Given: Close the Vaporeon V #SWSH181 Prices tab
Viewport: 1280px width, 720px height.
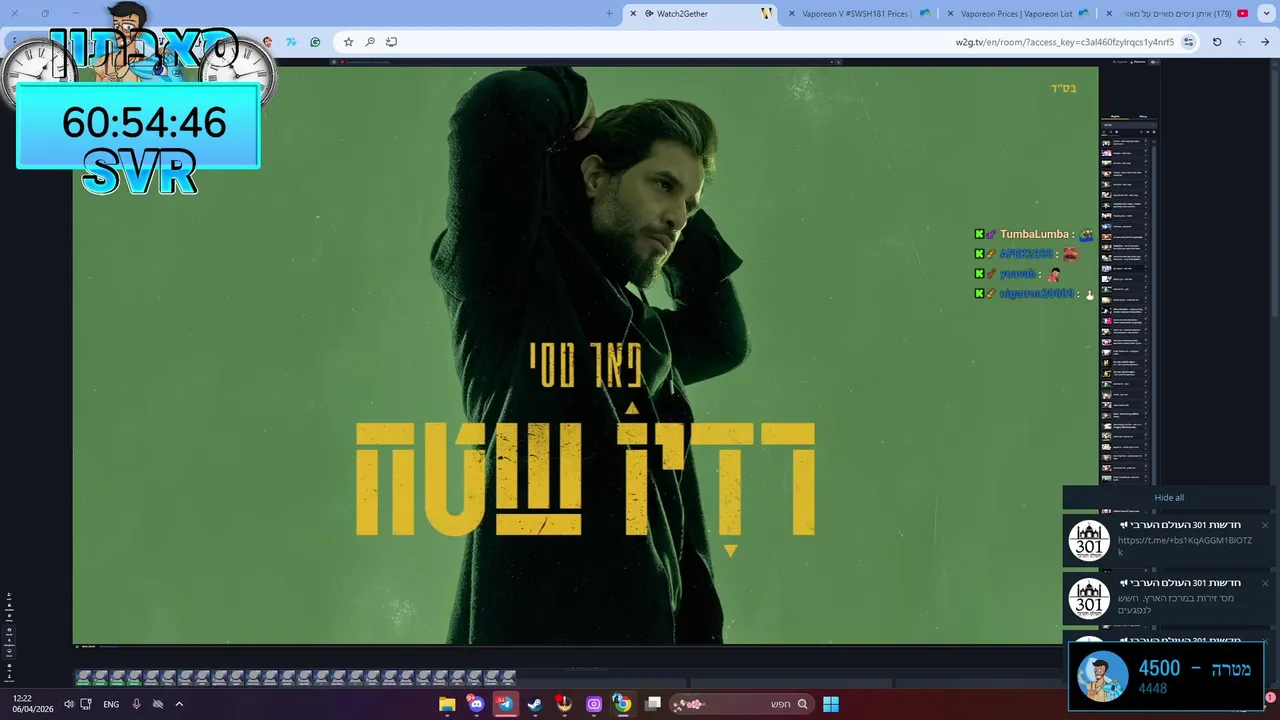Looking at the screenshot, I should coord(792,13).
